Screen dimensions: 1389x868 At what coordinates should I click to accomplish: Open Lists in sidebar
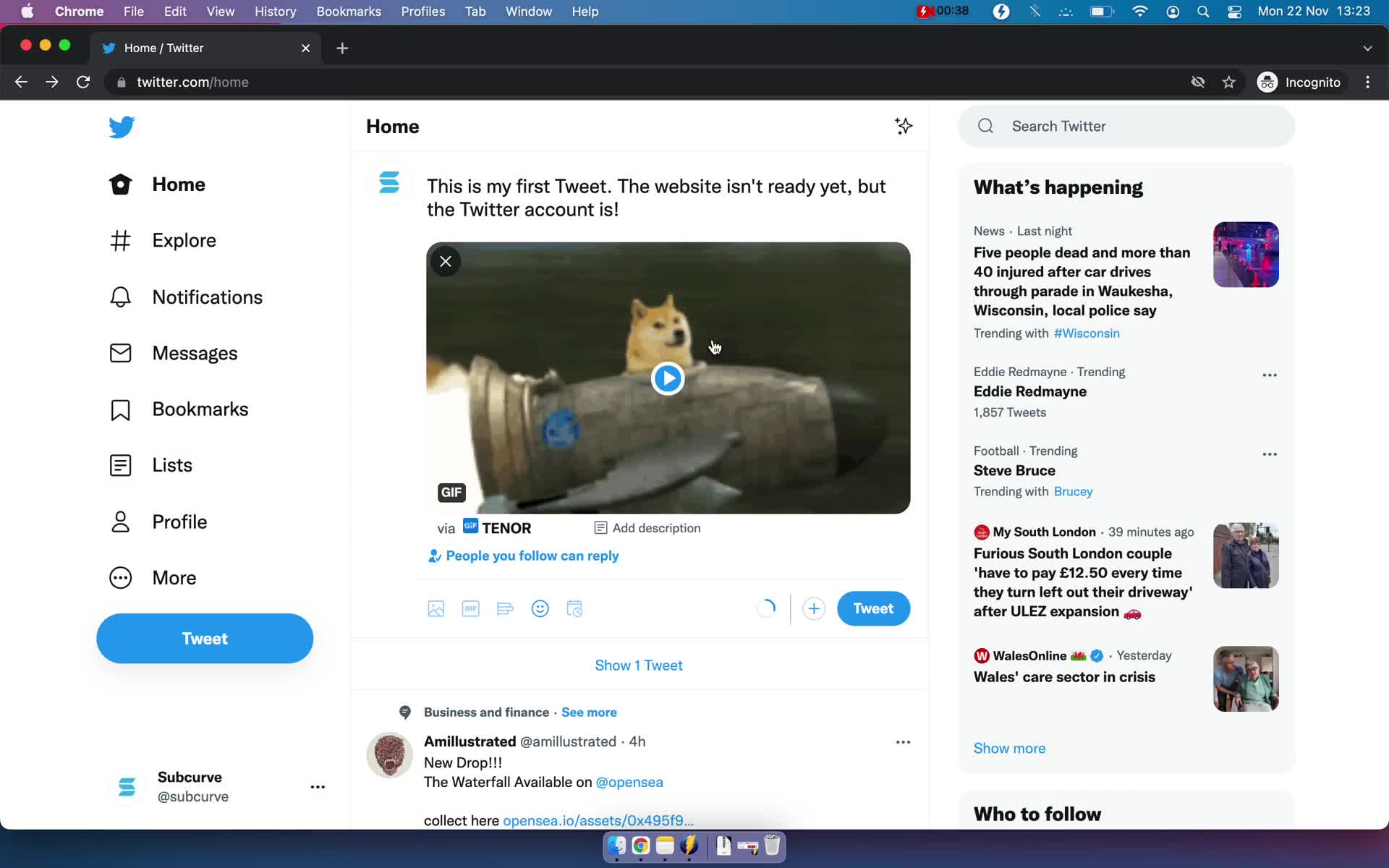150,465
